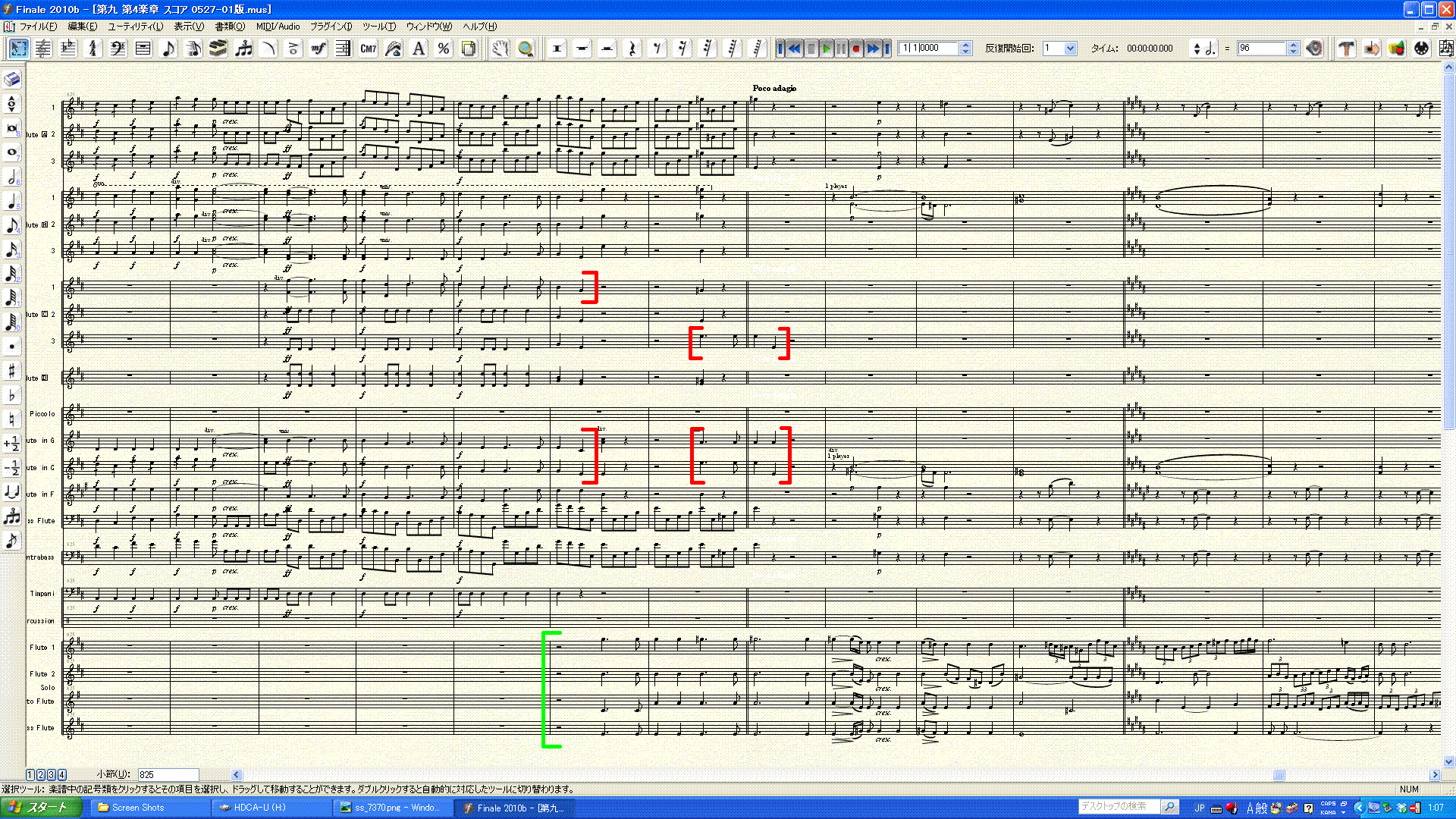The image size is (1456, 819).
Task: Switch to layer 1 button
Action: tap(30, 775)
